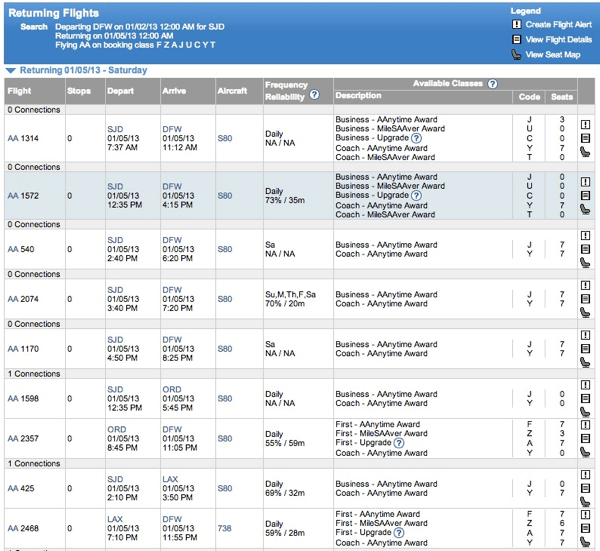View seat map for AA 425
600x551 pixels.
point(585,502)
